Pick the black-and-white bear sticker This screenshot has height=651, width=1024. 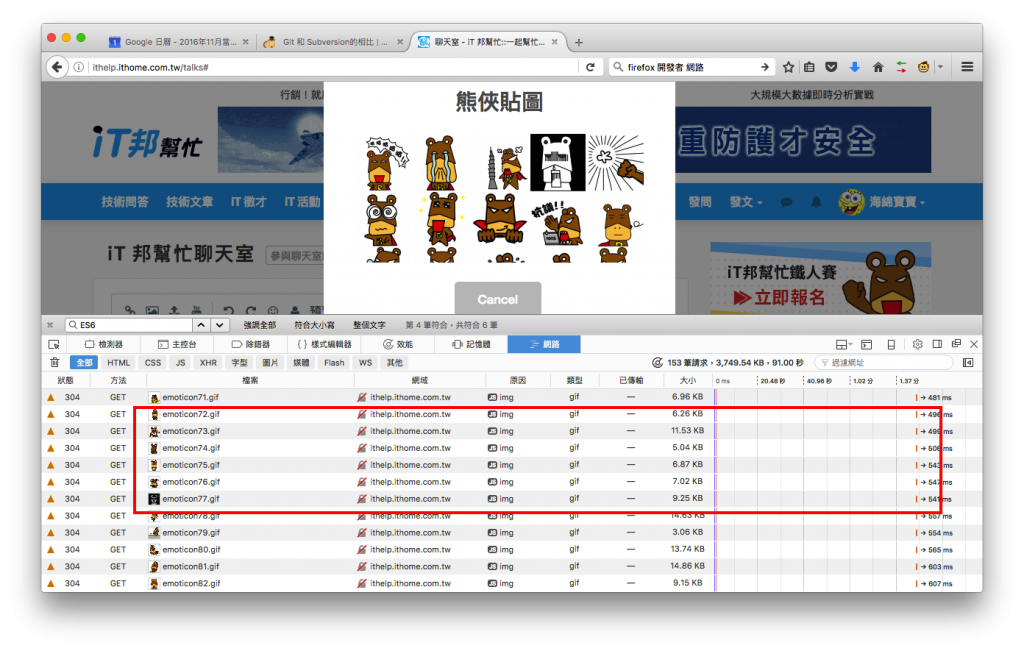click(x=557, y=163)
